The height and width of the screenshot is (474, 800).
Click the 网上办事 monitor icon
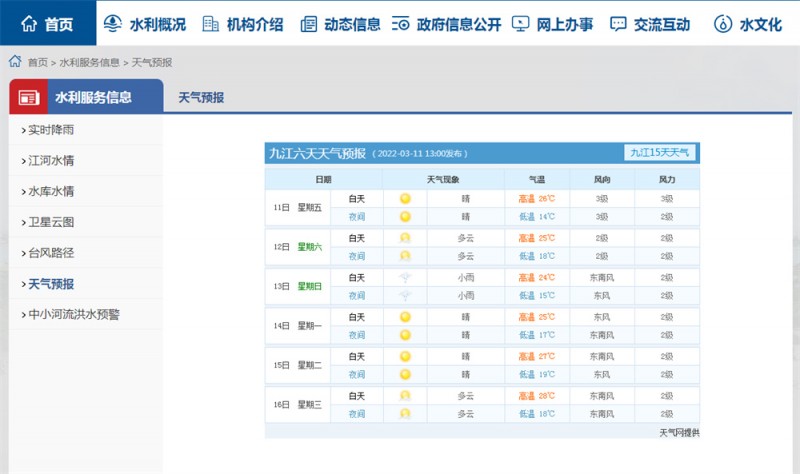520,24
